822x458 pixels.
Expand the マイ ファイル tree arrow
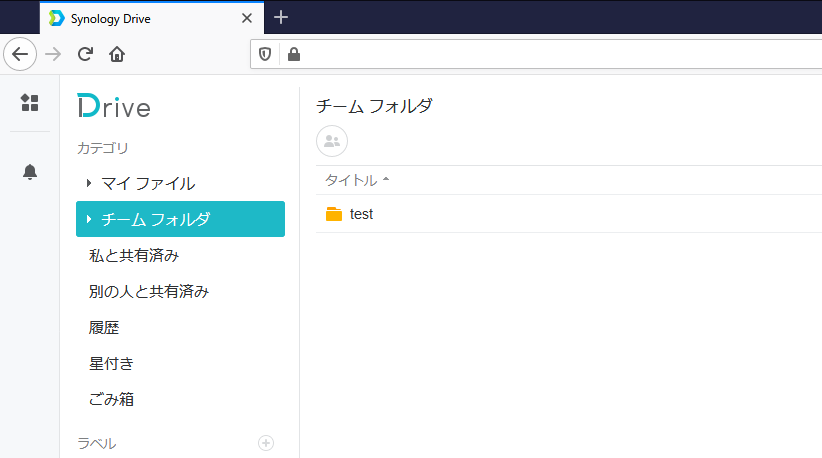89,183
